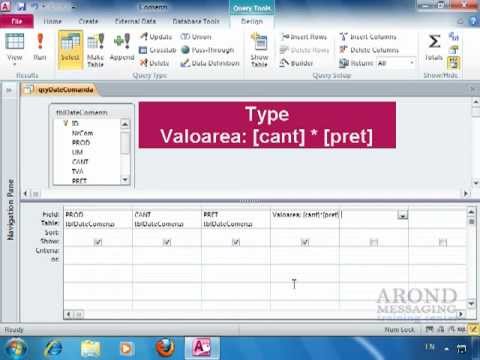Toggle the Totals sigma button
This screenshot has width=480, height=360.
tap(434, 47)
